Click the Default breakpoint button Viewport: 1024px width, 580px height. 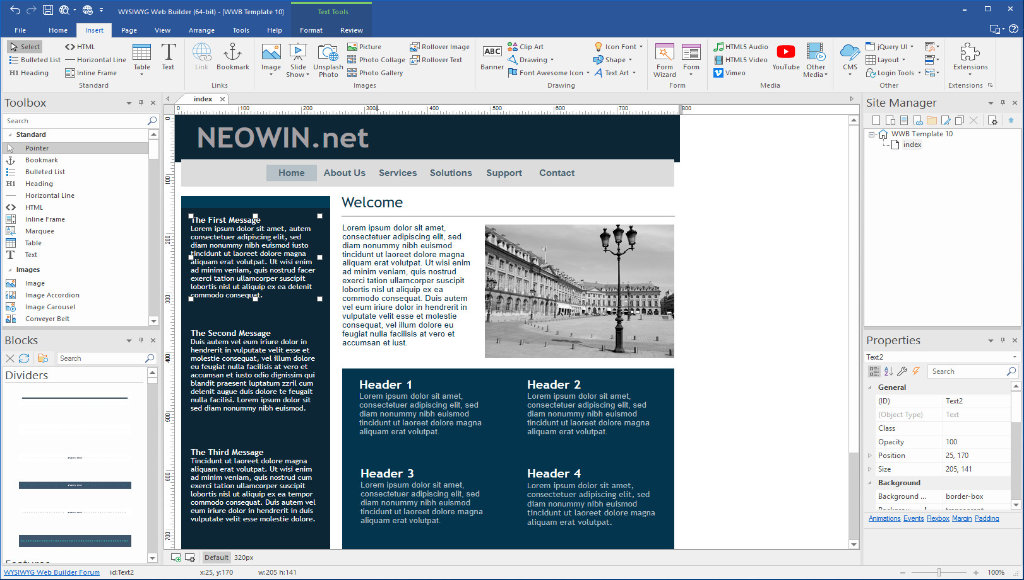(216, 557)
